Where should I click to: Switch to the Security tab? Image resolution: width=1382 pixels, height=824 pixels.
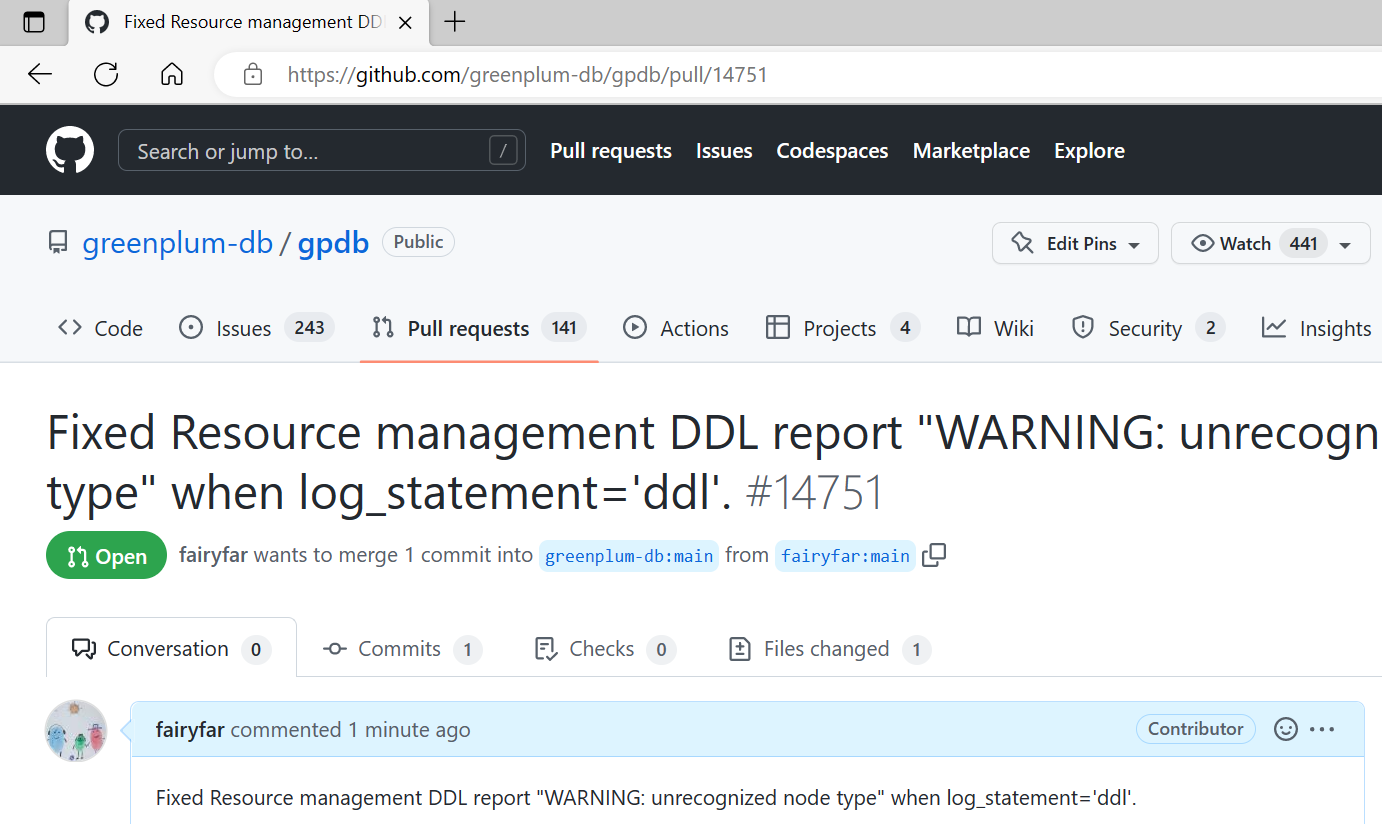(x=1148, y=328)
